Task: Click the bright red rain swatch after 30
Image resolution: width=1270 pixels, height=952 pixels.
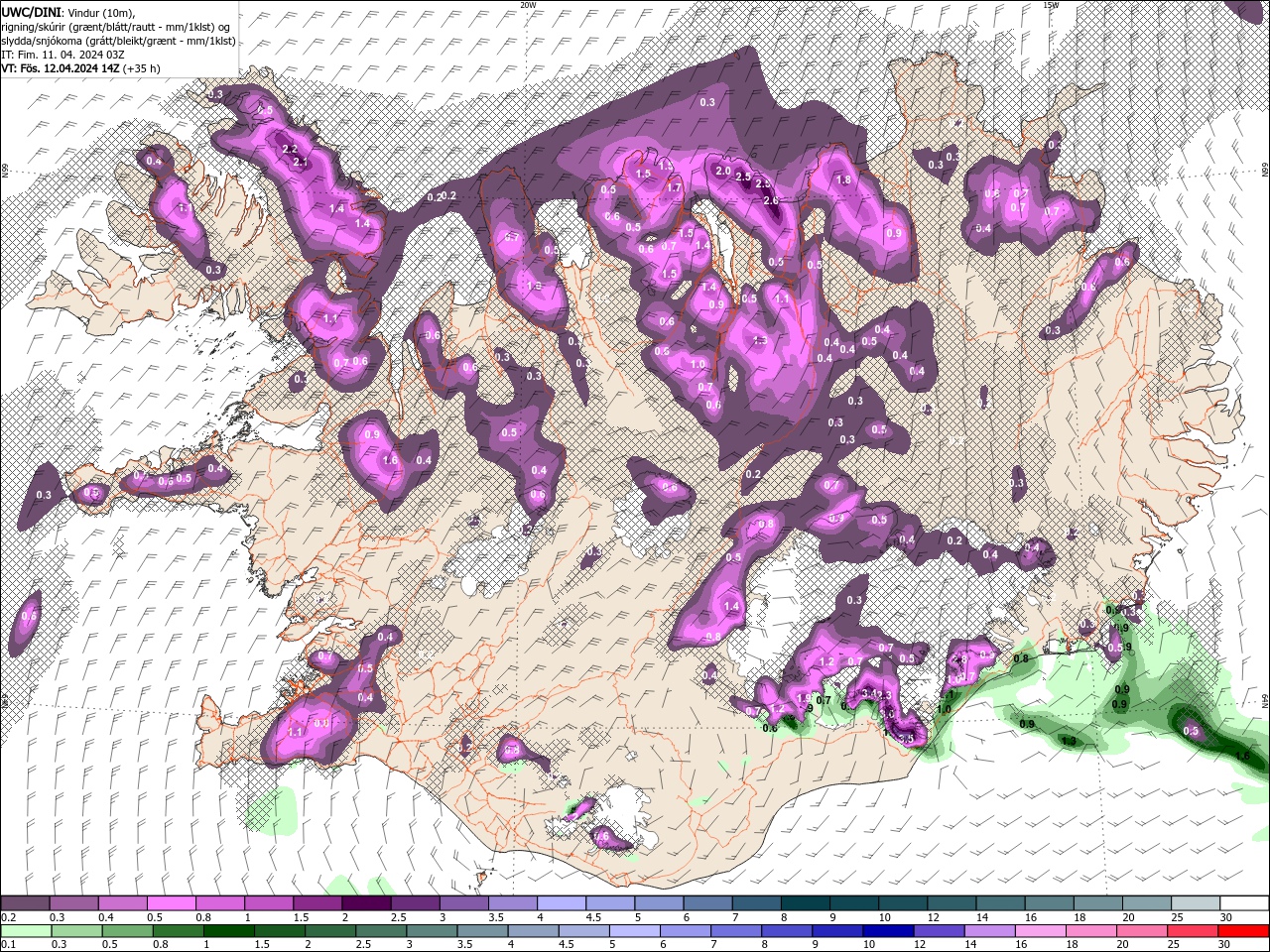Action: point(1243,931)
